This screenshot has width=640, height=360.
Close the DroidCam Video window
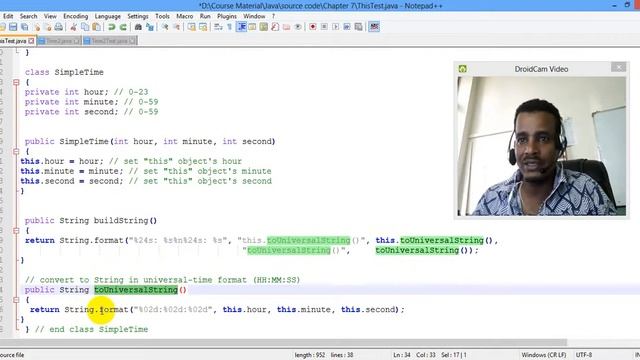[x=618, y=67]
